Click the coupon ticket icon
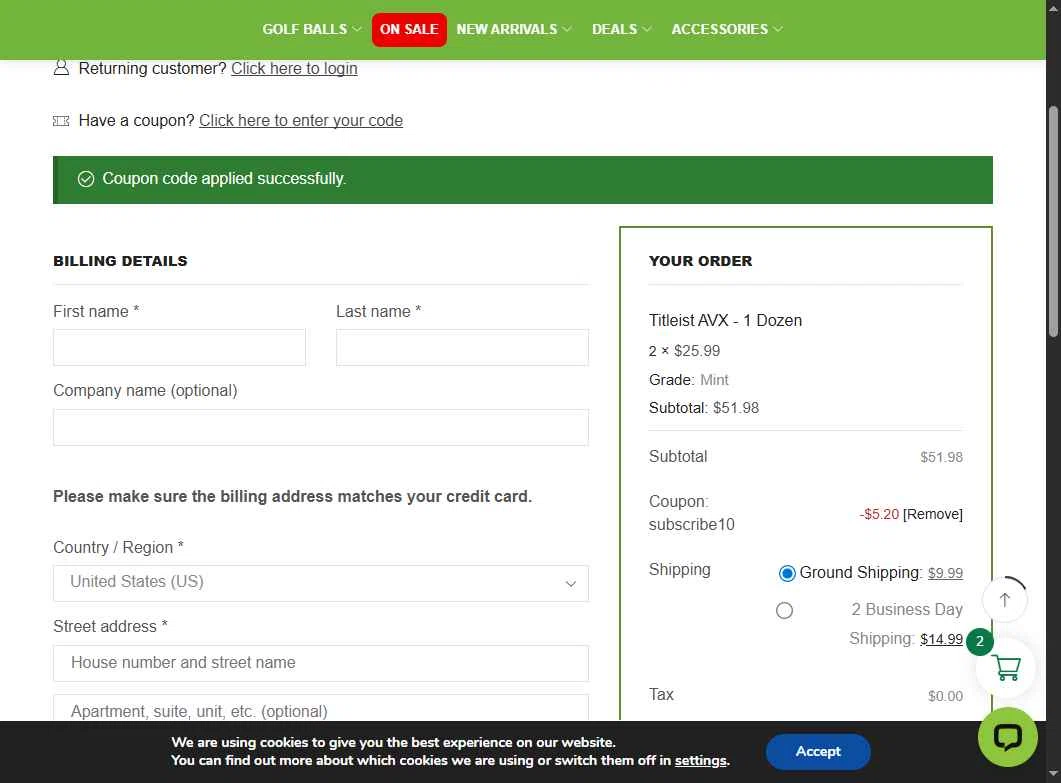1061x783 pixels. [61, 120]
